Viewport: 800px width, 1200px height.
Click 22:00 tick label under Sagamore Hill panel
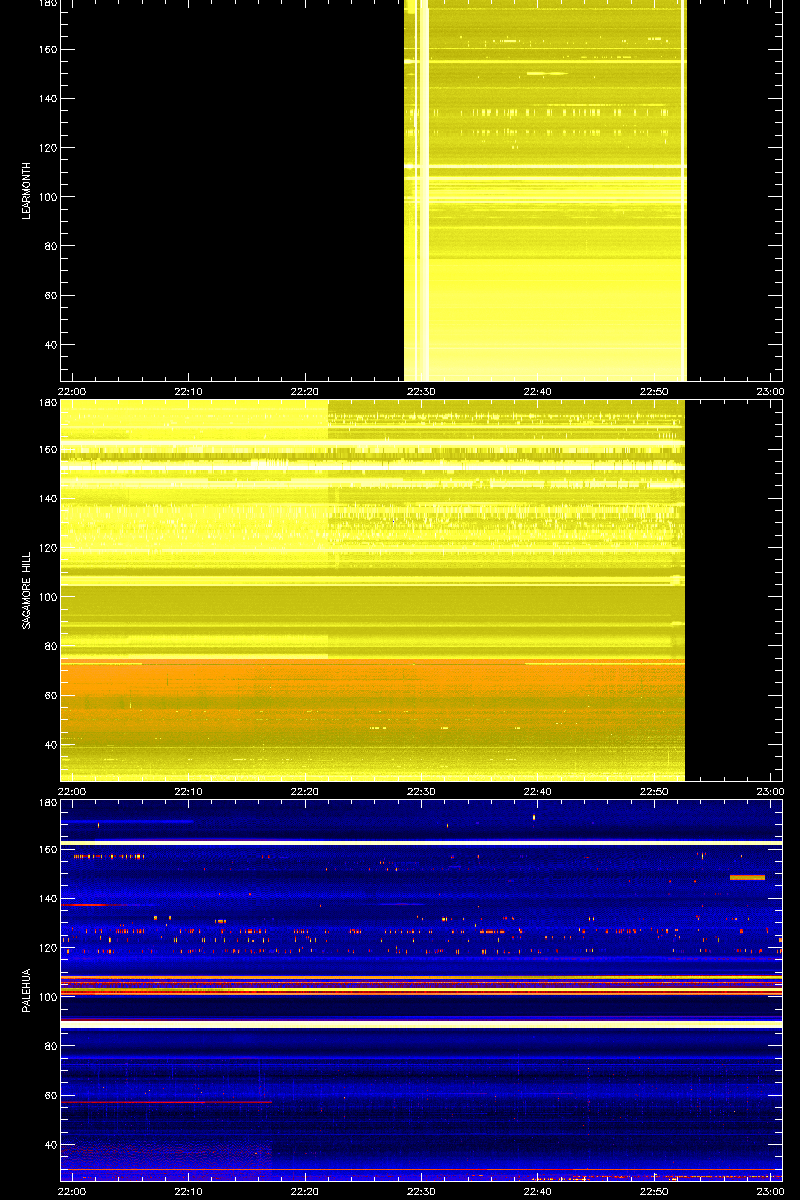[x=72, y=792]
